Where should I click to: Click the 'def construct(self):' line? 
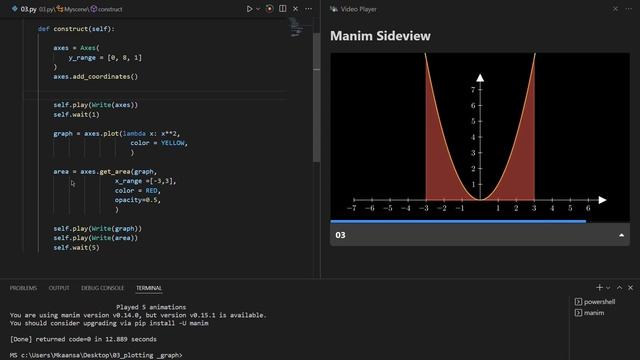click(76, 29)
